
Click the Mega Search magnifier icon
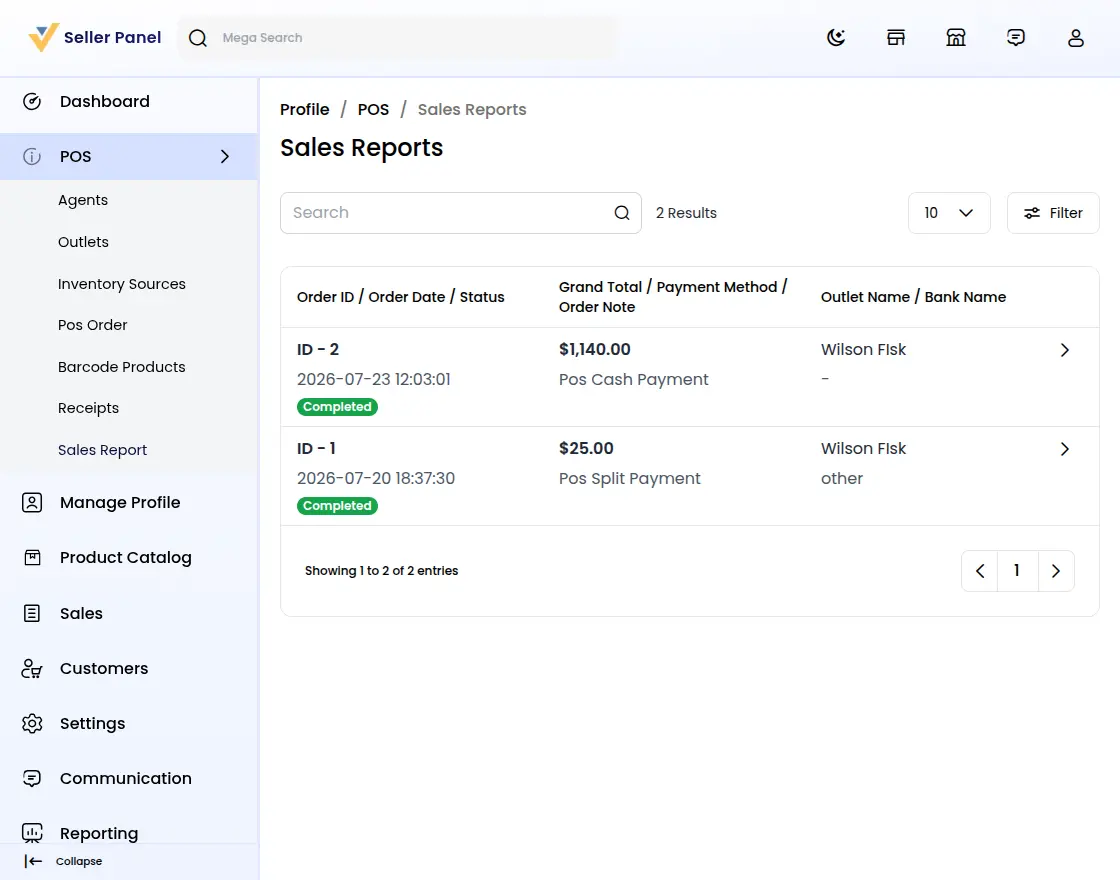click(198, 38)
